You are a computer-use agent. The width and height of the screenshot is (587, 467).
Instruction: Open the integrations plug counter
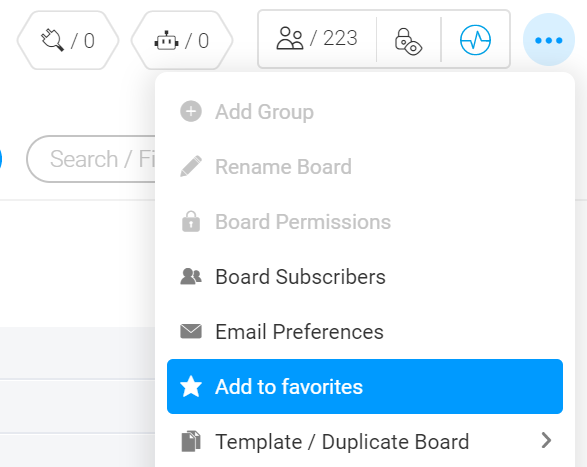coord(68,40)
